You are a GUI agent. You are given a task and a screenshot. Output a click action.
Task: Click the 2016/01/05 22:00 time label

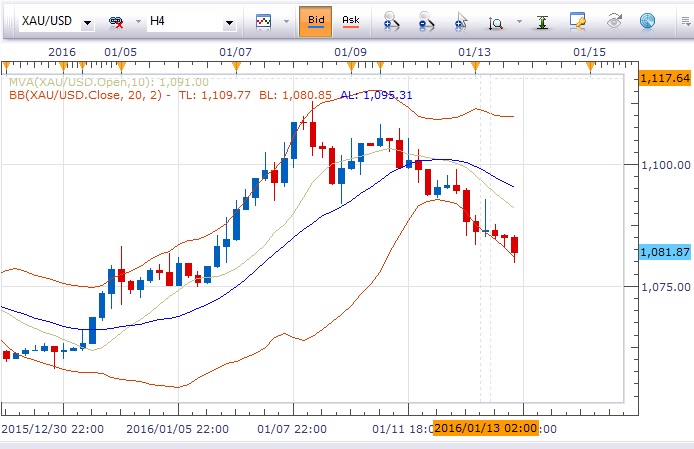[177, 429]
